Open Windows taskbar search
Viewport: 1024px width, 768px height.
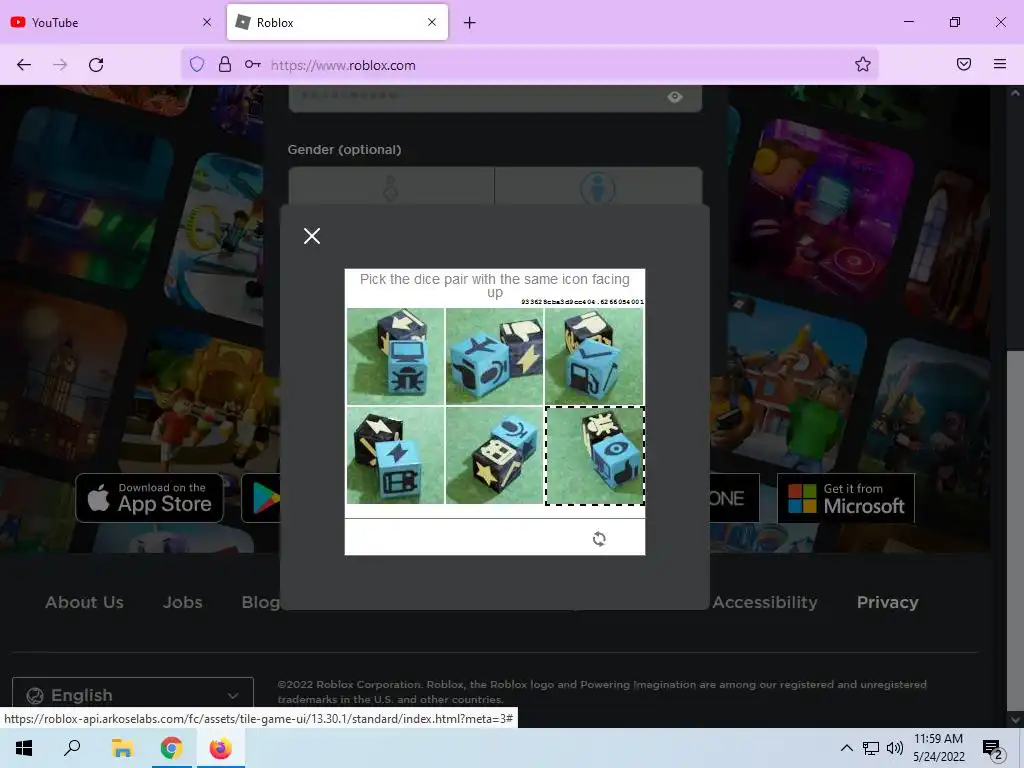[x=72, y=748]
